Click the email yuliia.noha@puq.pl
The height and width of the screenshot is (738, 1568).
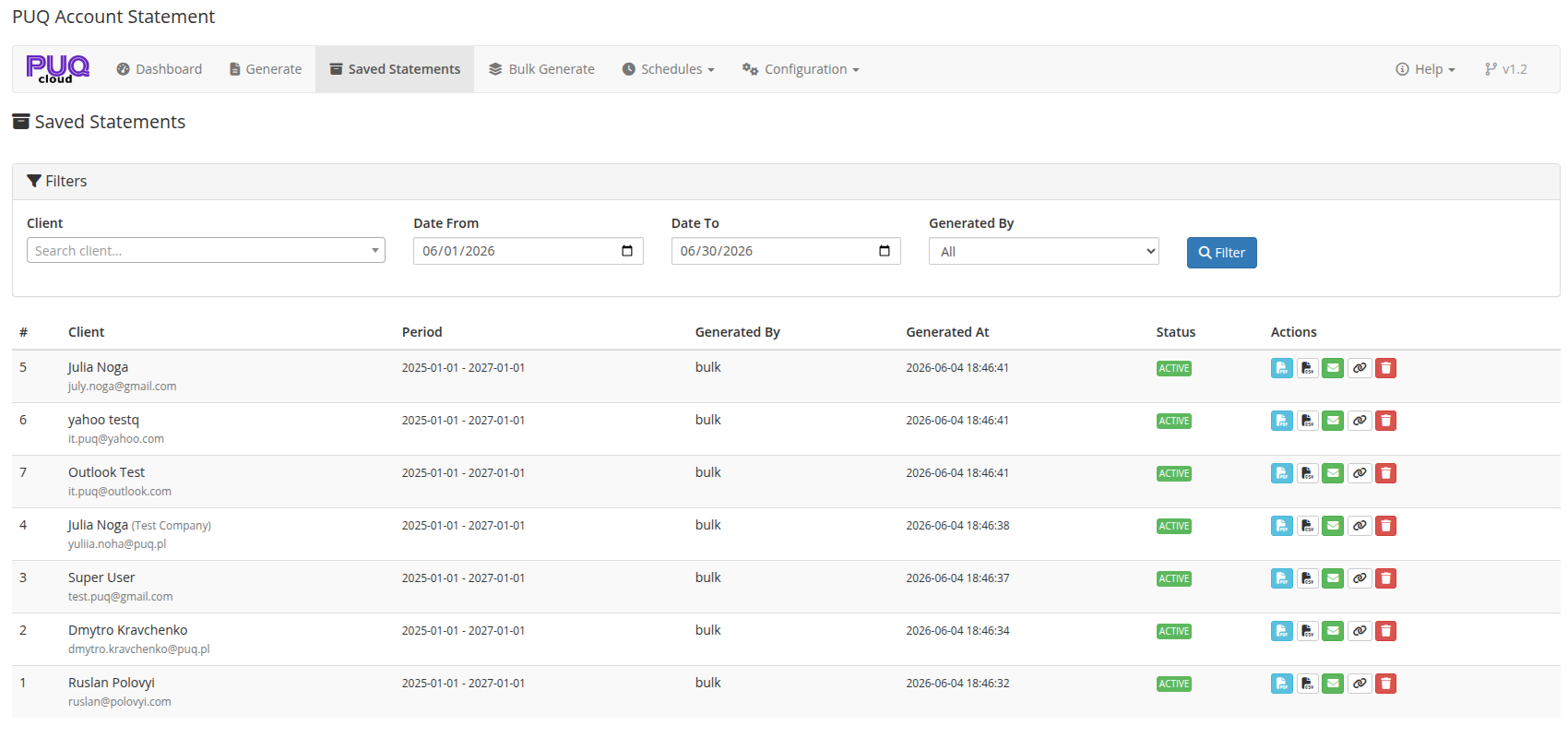point(117,544)
